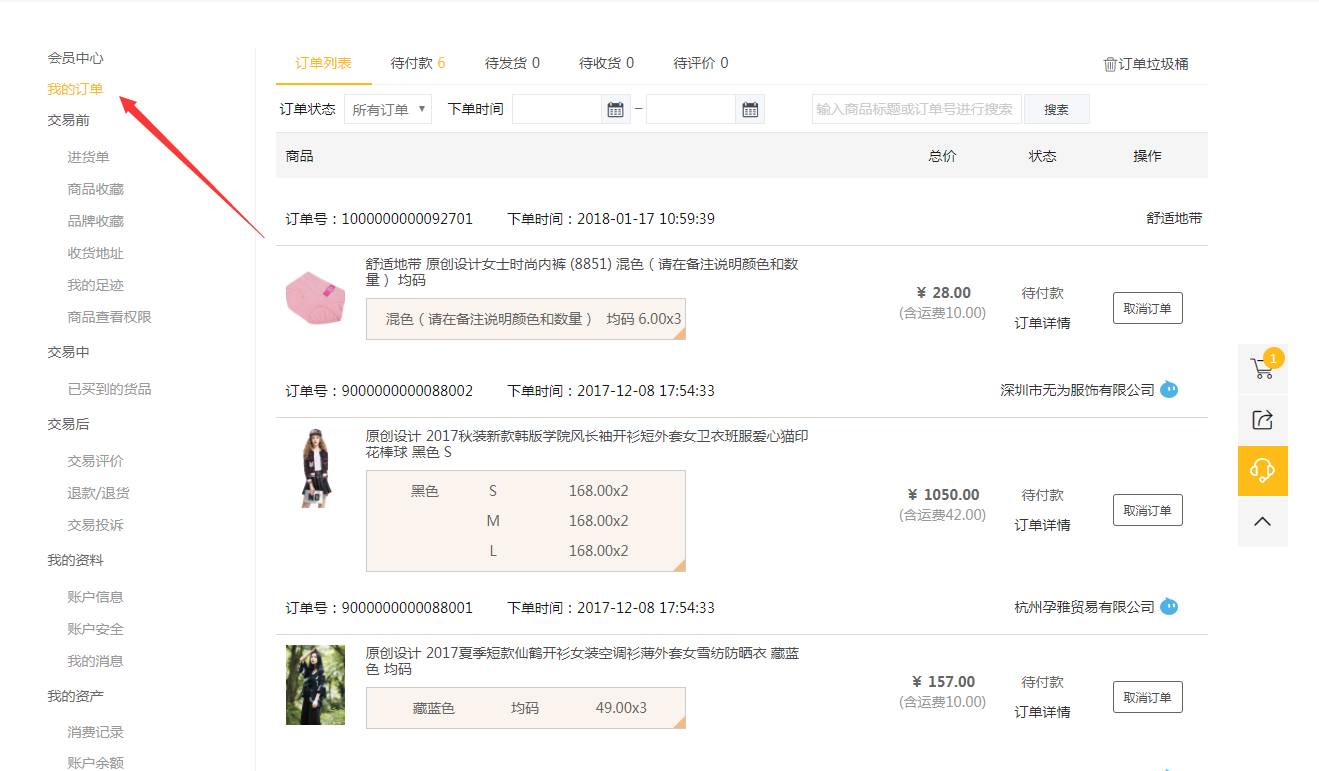The height and width of the screenshot is (771, 1319).
Task: Chat with 深圳市无为服饰有限公司 seller icon
Action: [1169, 390]
